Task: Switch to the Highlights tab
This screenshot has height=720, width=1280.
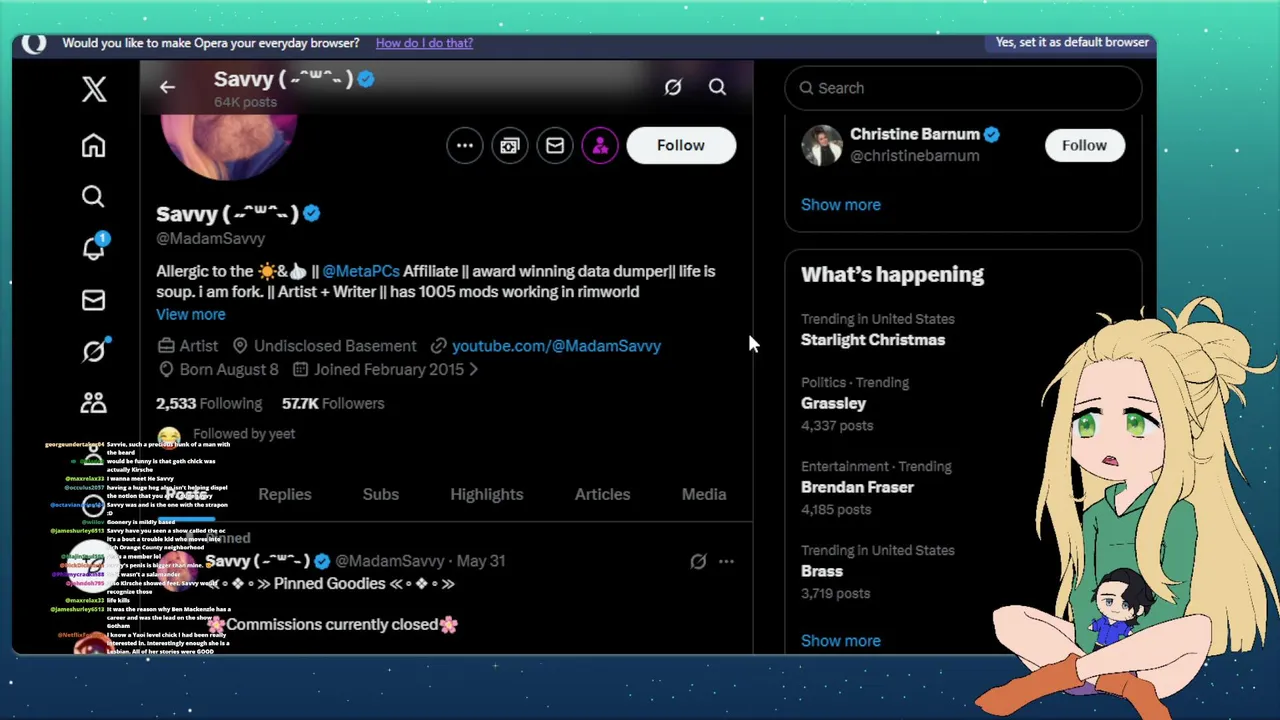Action: (x=487, y=494)
